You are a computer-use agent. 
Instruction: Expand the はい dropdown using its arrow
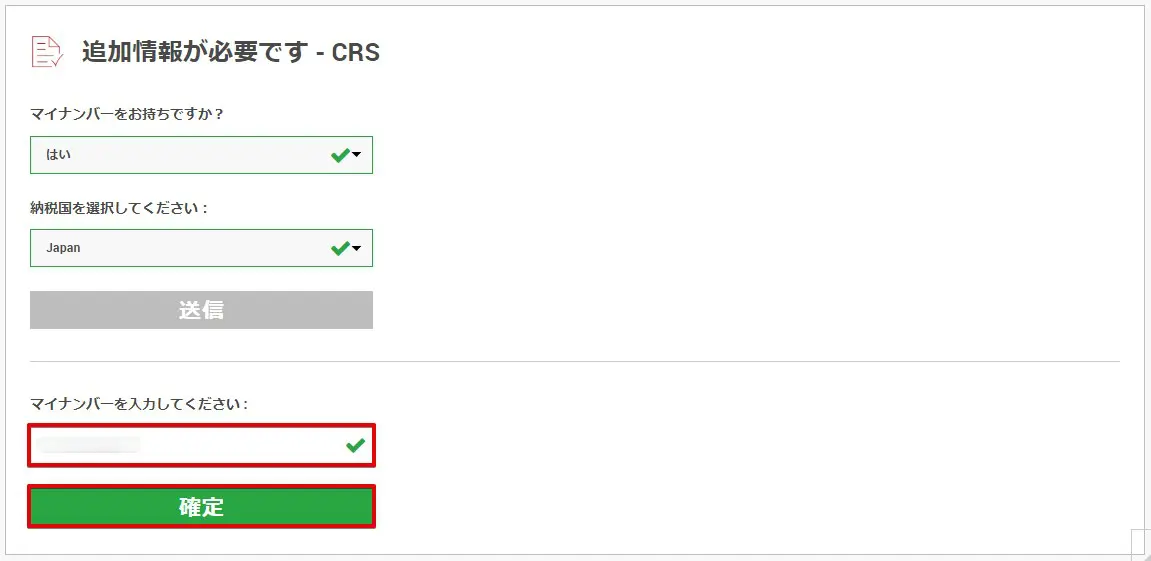point(357,156)
